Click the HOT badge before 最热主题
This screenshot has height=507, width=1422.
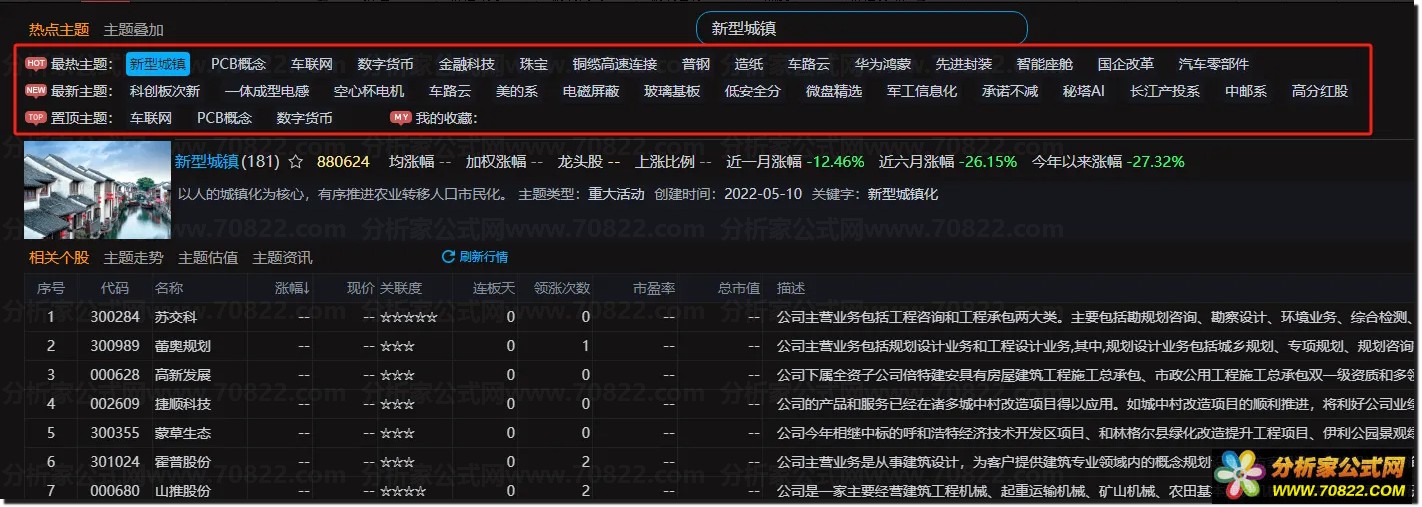[x=36, y=64]
